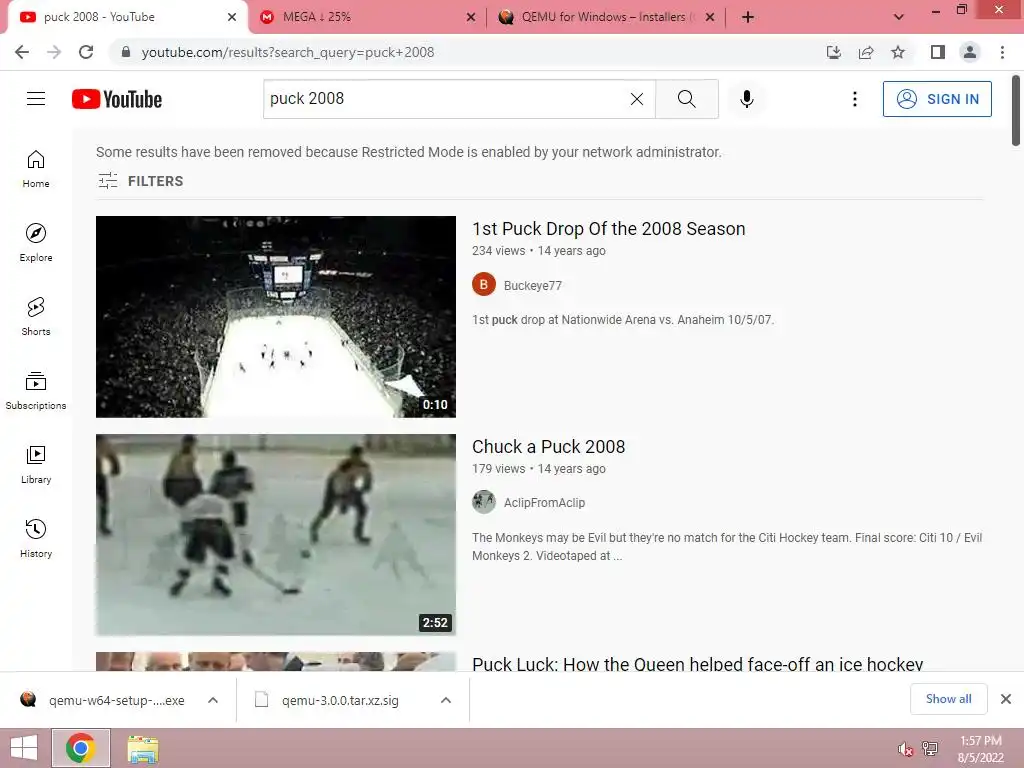
Task: Click the page vertical scrollbar
Action: pyautogui.click(x=1016, y=110)
